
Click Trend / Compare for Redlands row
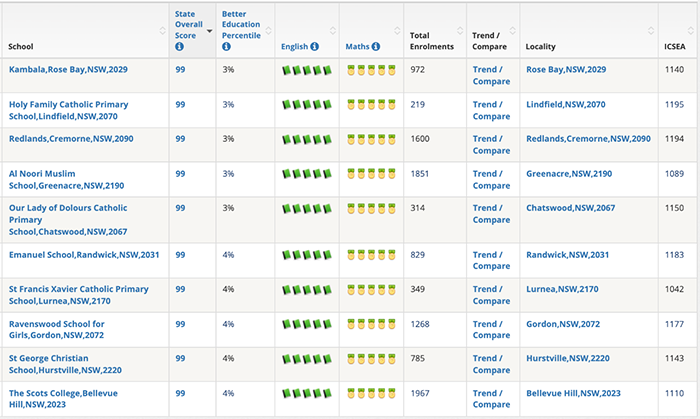click(x=491, y=145)
